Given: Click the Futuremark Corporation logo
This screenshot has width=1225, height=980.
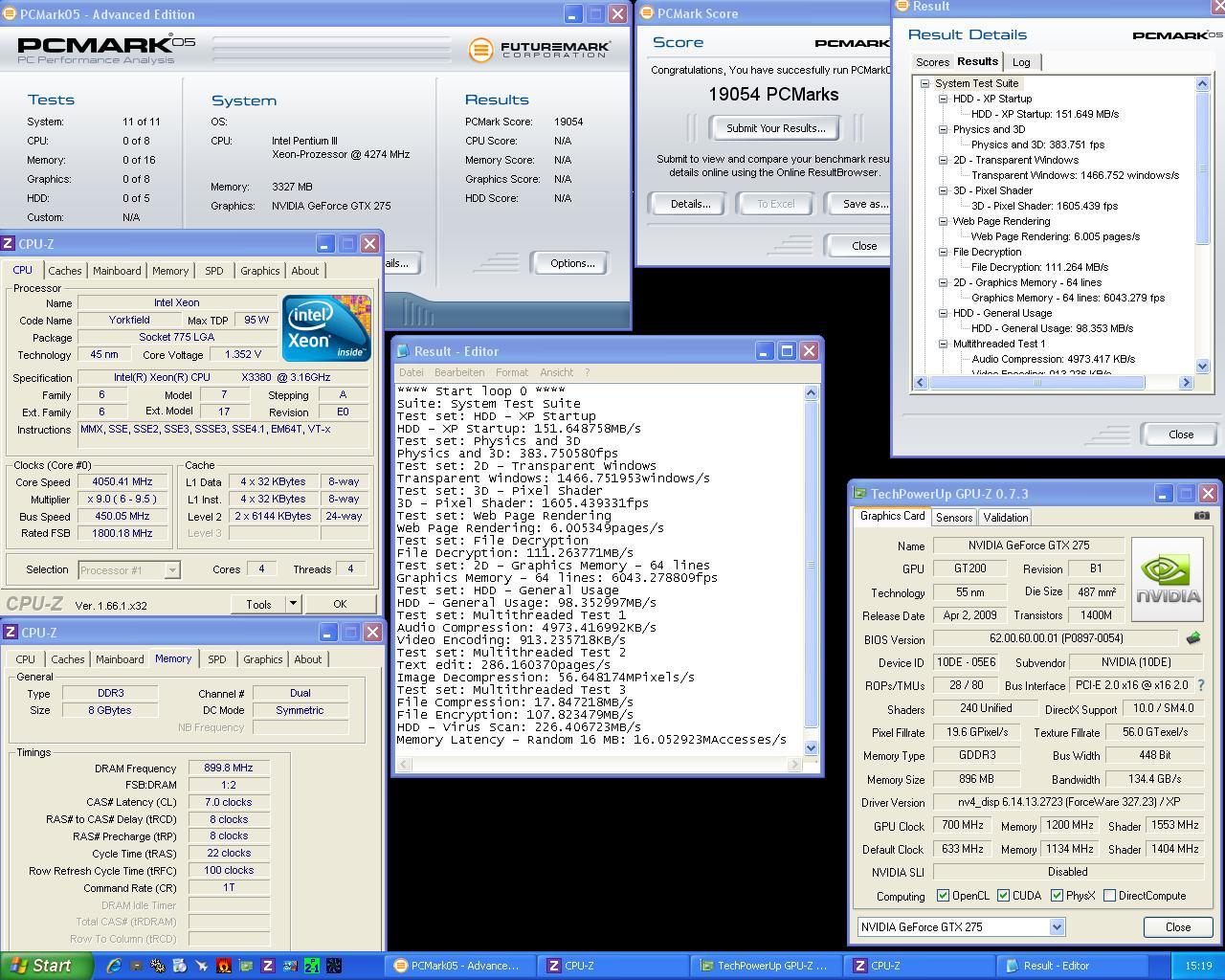Looking at the screenshot, I should [539, 49].
